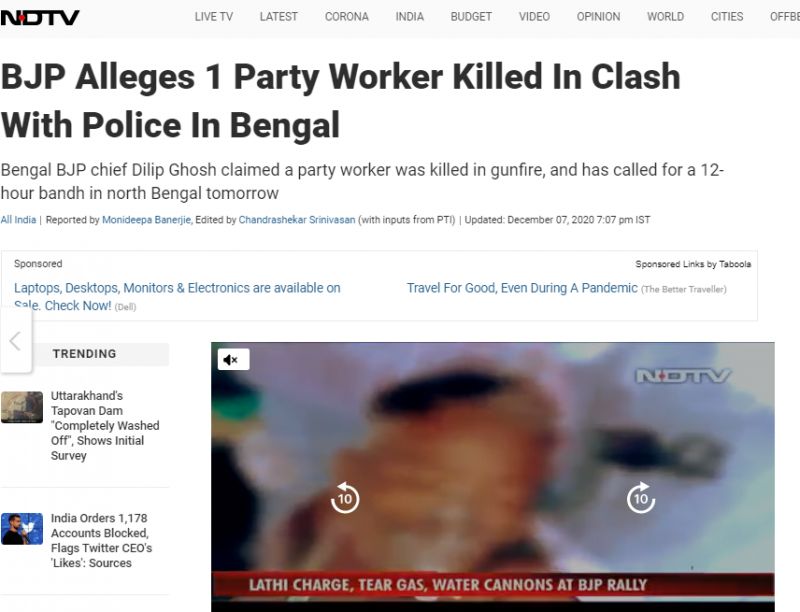Open the WORLD news section
The image size is (800, 612).
[x=665, y=17]
